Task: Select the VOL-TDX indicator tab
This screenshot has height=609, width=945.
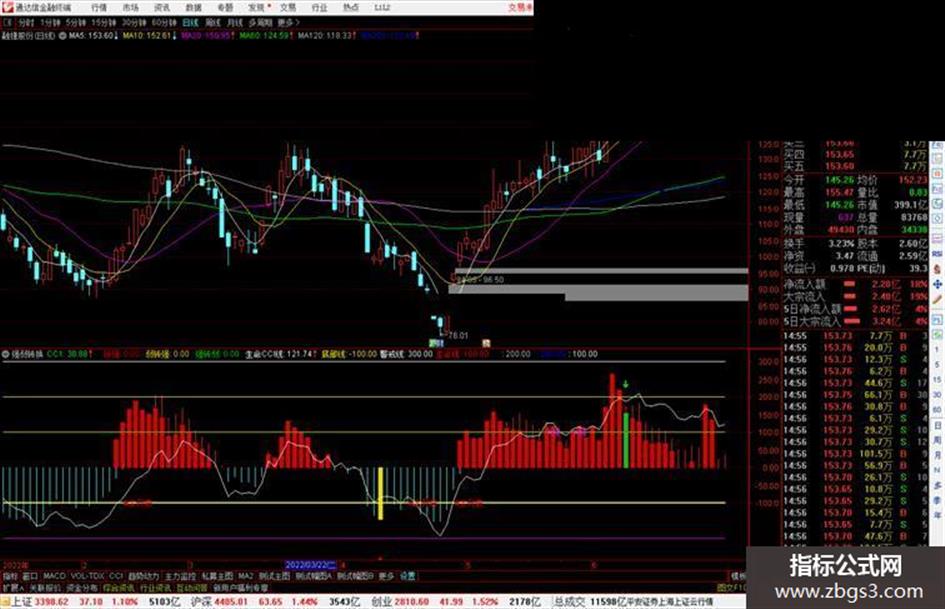Action: (x=87, y=576)
